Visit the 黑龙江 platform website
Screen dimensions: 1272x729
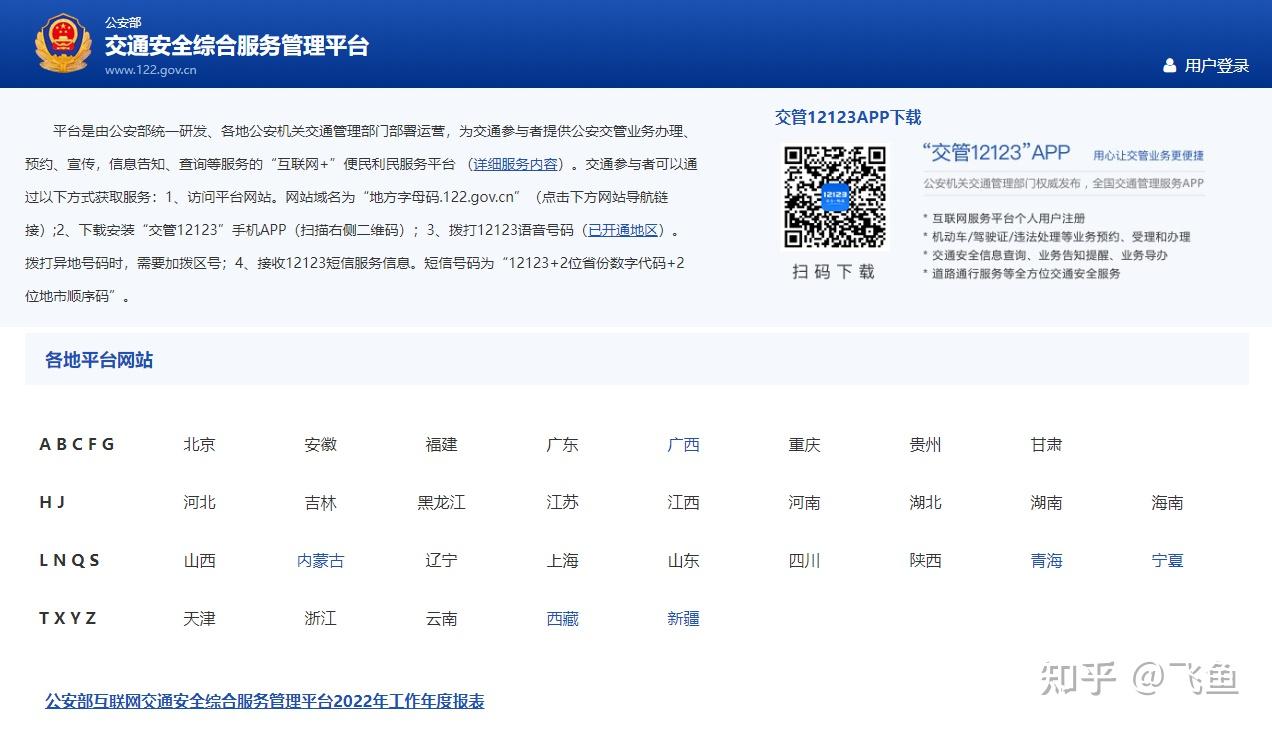441,503
